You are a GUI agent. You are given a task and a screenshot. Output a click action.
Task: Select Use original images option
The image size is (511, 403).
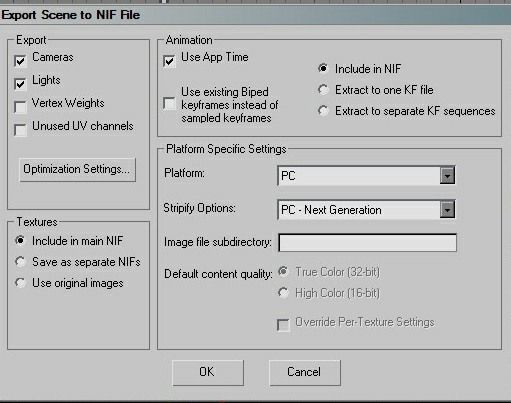point(20,283)
